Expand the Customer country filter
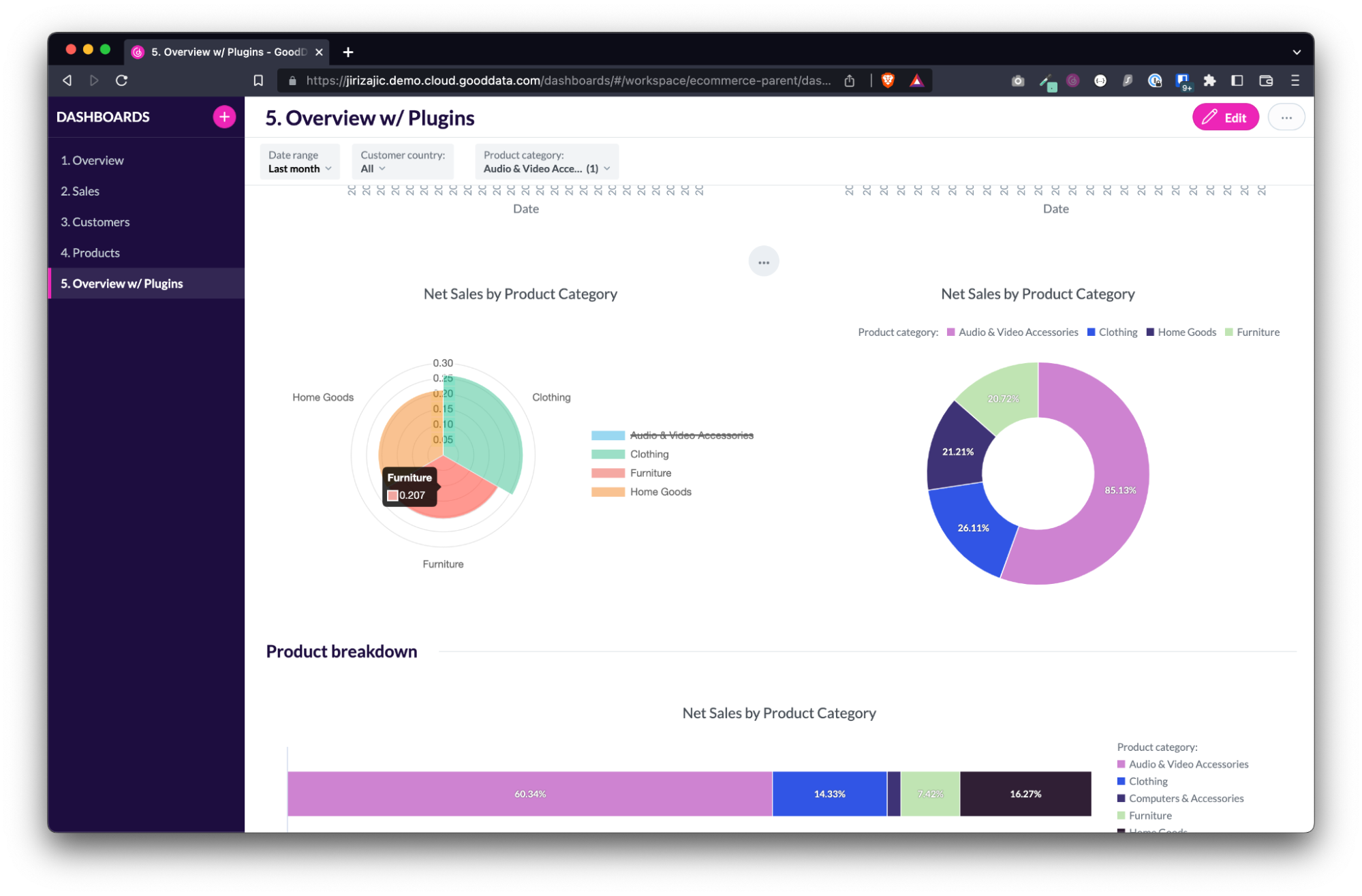This screenshot has width=1362, height=896. (x=402, y=162)
